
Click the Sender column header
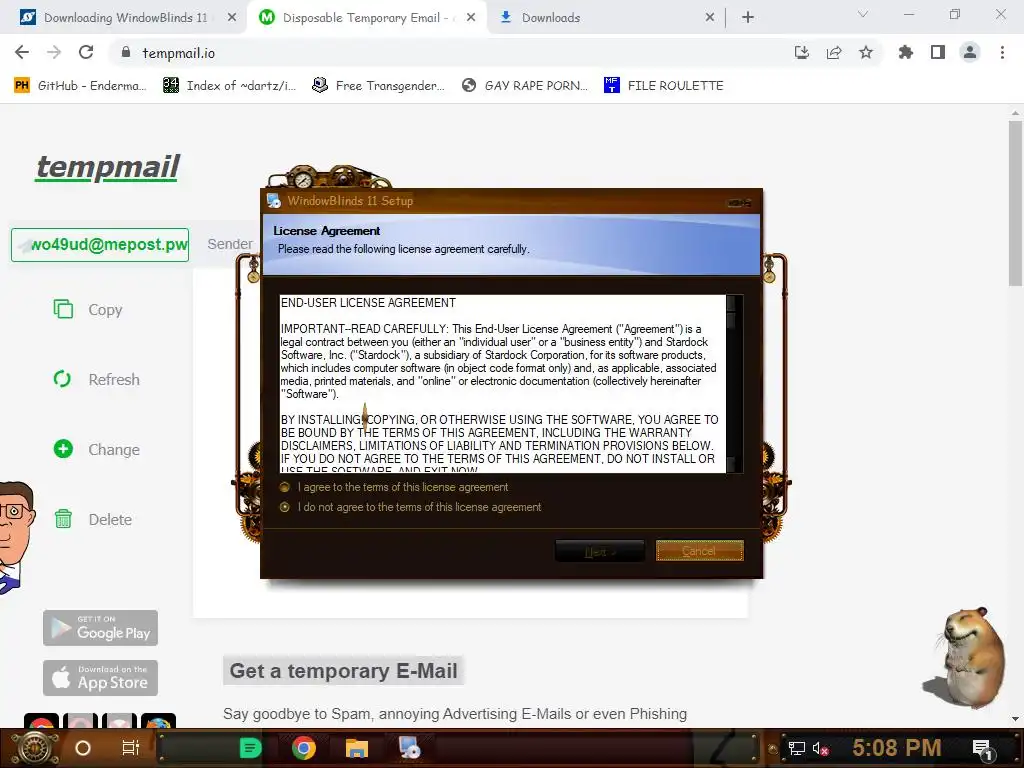pyautogui.click(x=230, y=244)
